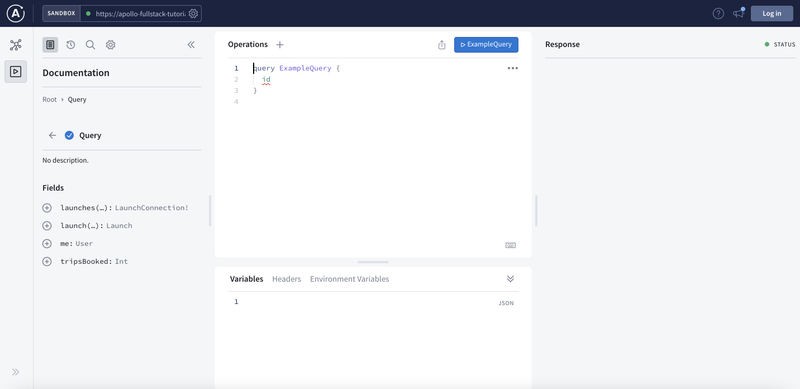Image resolution: width=800 pixels, height=389 pixels.
Task: Open the LaunchConnection! type link
Action: click(x=152, y=208)
